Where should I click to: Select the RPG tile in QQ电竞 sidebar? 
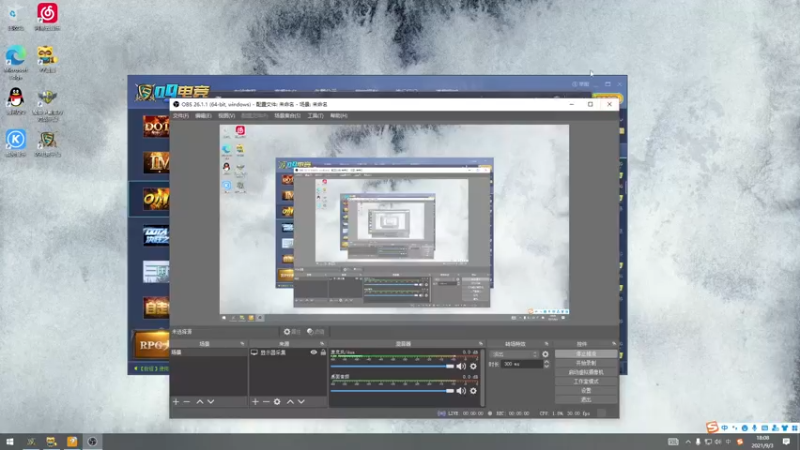click(152, 345)
